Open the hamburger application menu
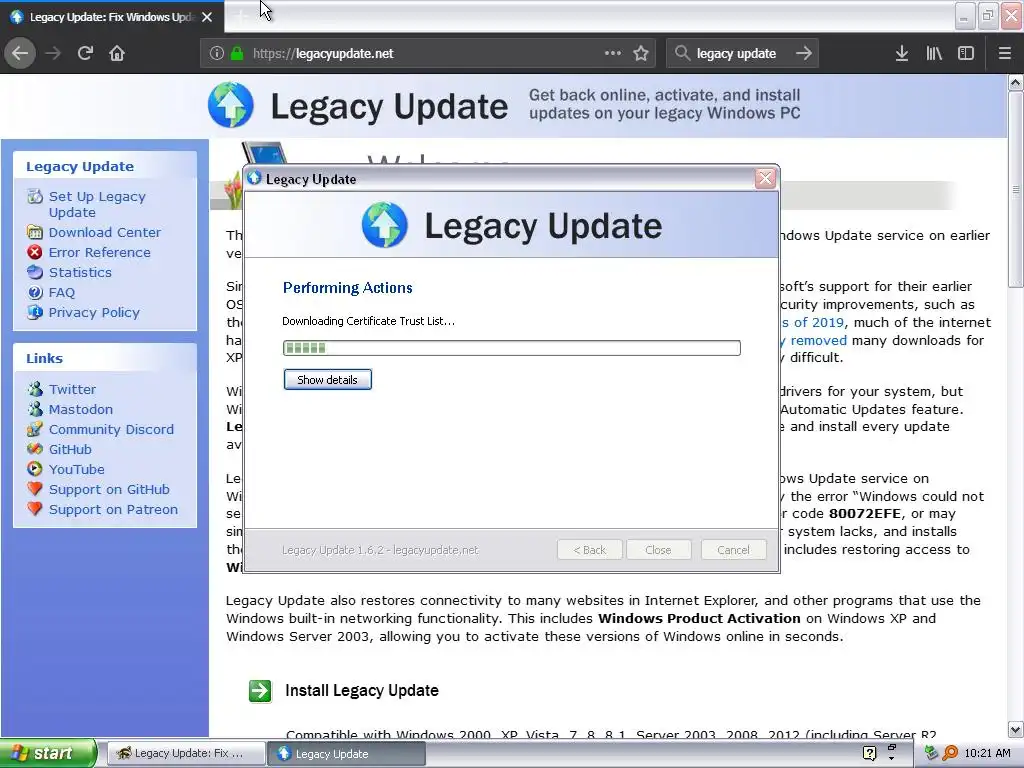This screenshot has height=768, width=1024. (x=1004, y=54)
